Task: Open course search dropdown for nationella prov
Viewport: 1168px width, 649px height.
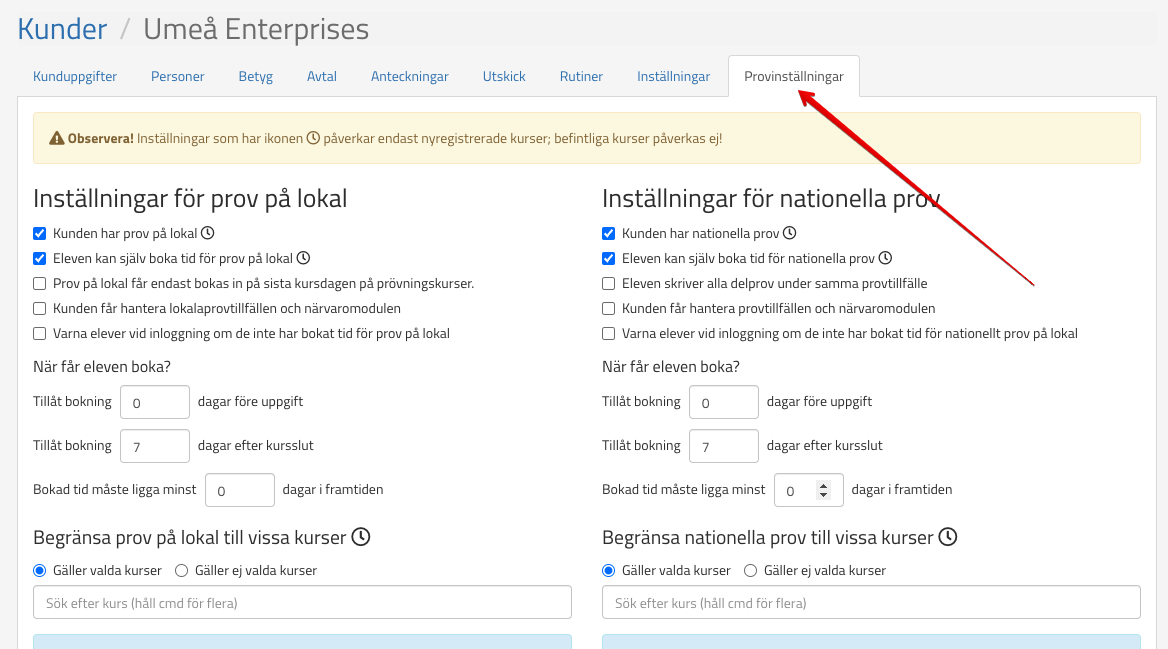Action: click(x=870, y=603)
